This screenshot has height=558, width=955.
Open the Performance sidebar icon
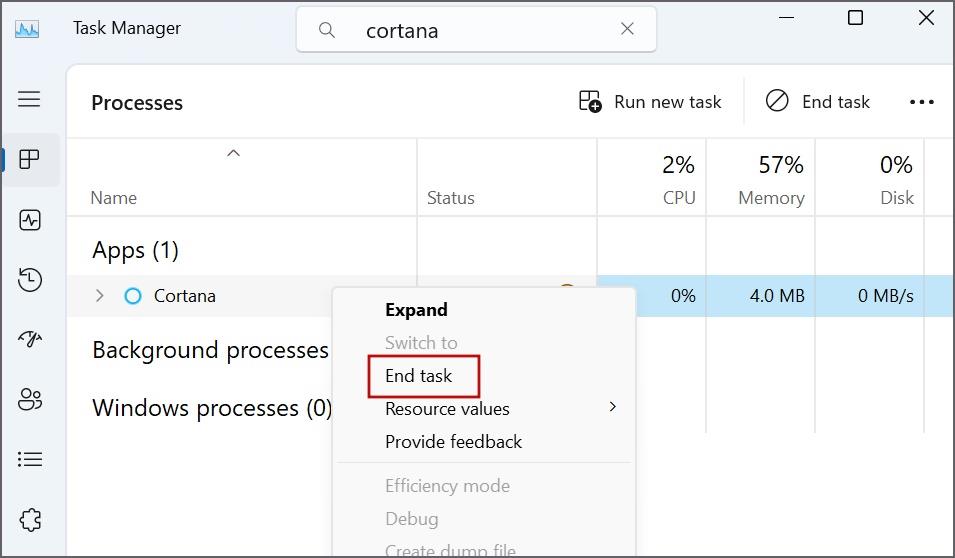(x=30, y=220)
